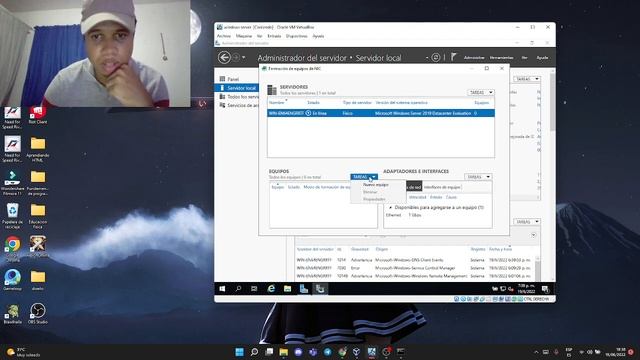Open the VM action center notification icon
This screenshot has height=360, width=640.
(545, 289)
